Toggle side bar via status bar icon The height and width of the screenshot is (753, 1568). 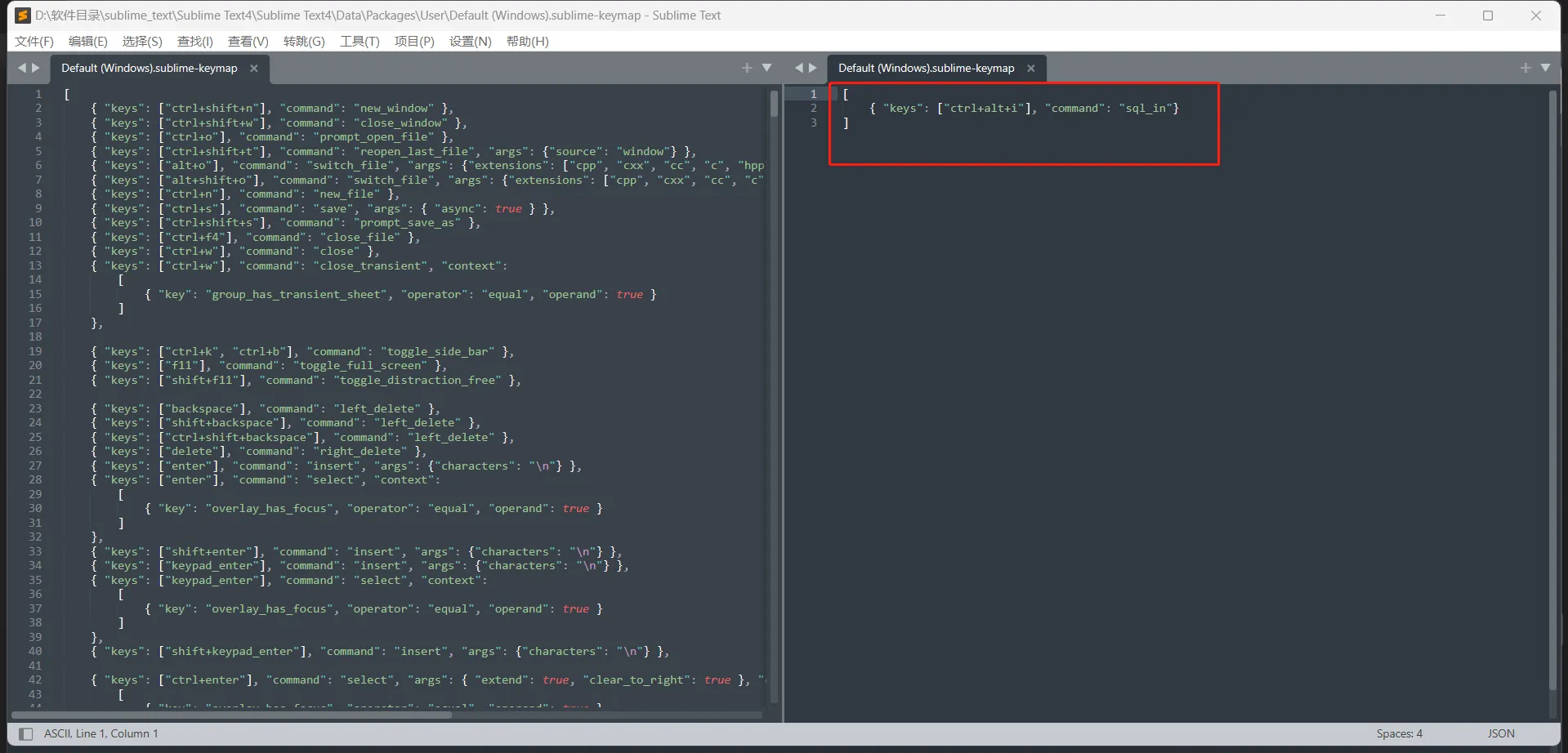pyautogui.click(x=25, y=733)
